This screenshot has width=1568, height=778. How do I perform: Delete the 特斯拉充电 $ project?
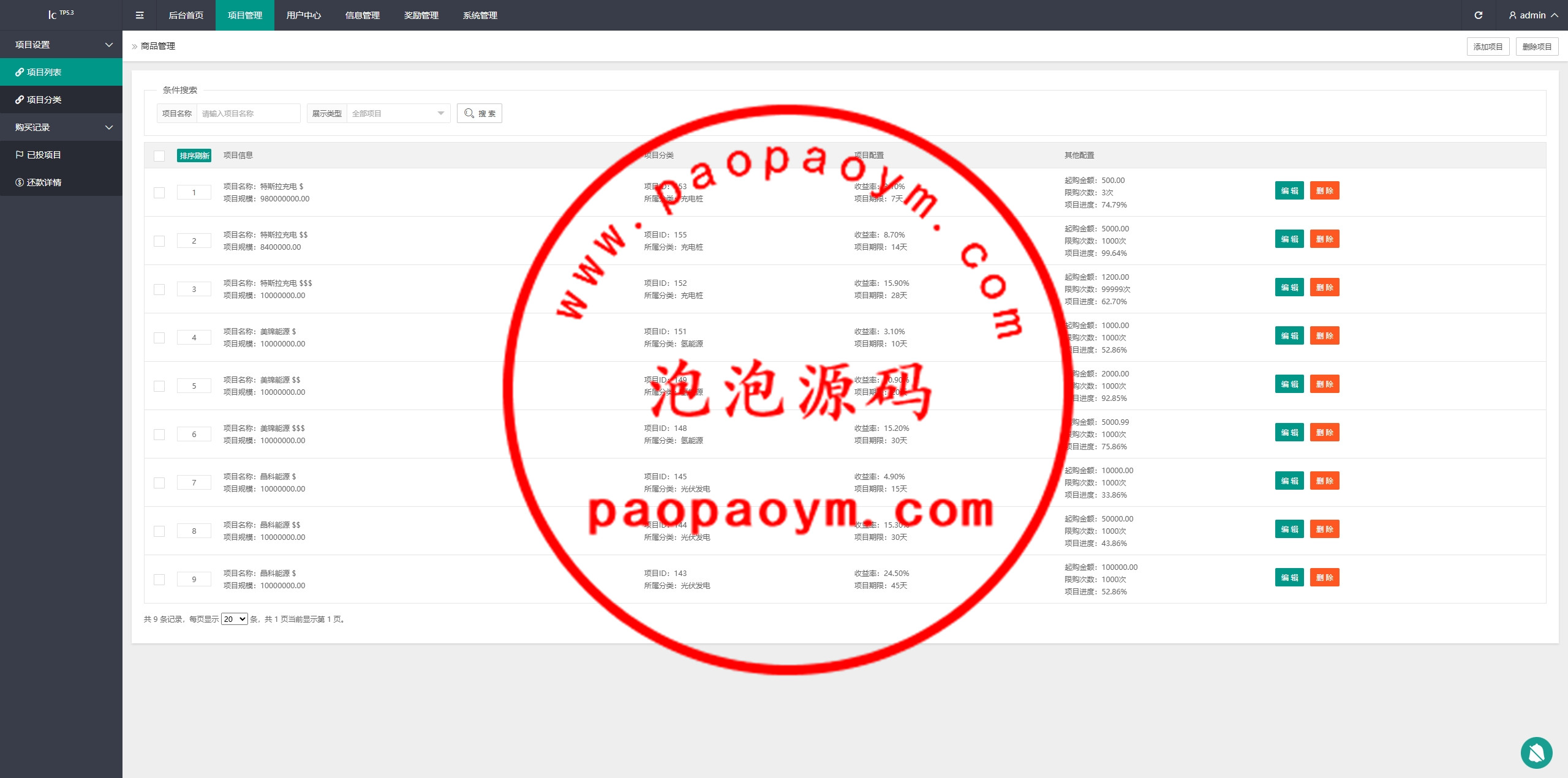click(x=1324, y=190)
